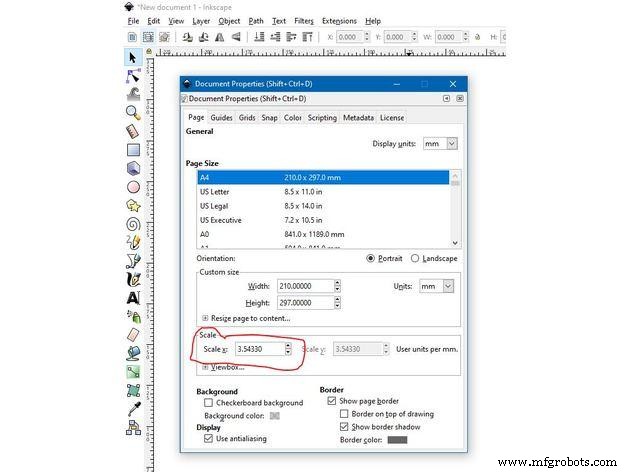Select the Selector arrow tool
Screen dimensions: 628x472
click(133, 58)
